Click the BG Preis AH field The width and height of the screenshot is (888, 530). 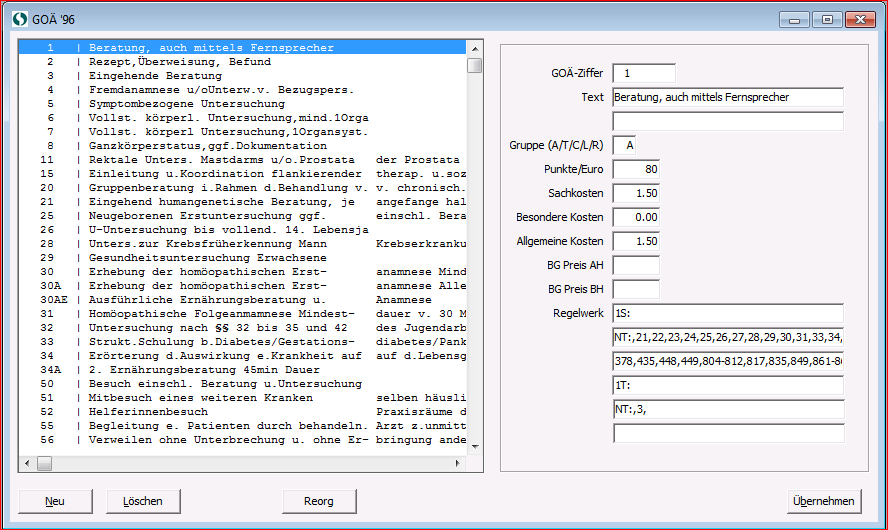635,265
